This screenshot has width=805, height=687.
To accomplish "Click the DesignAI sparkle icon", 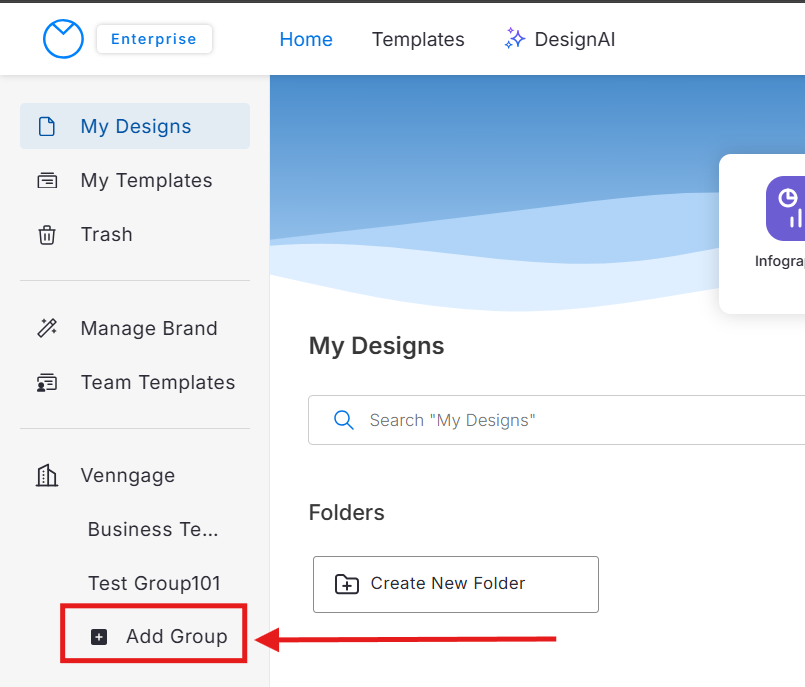I will tap(514, 39).
